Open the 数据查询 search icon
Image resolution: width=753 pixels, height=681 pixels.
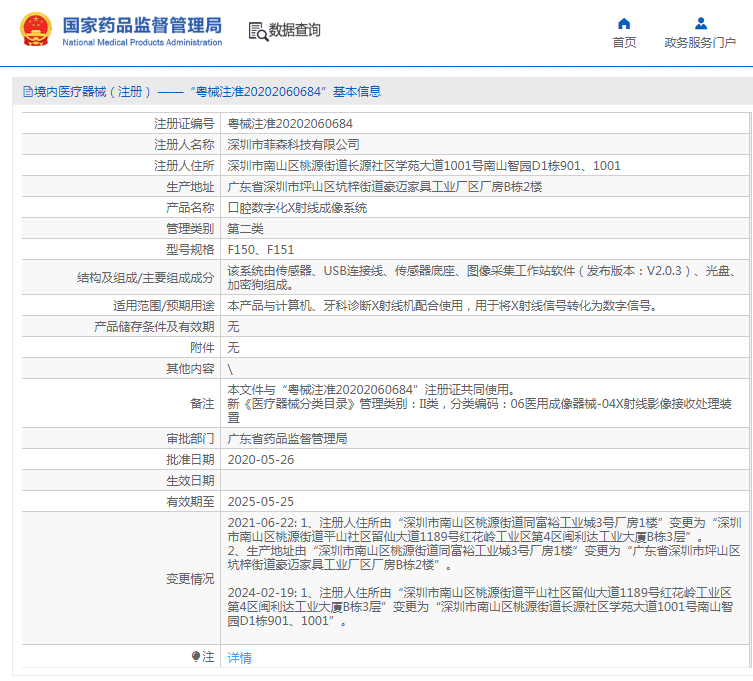[x=258, y=31]
